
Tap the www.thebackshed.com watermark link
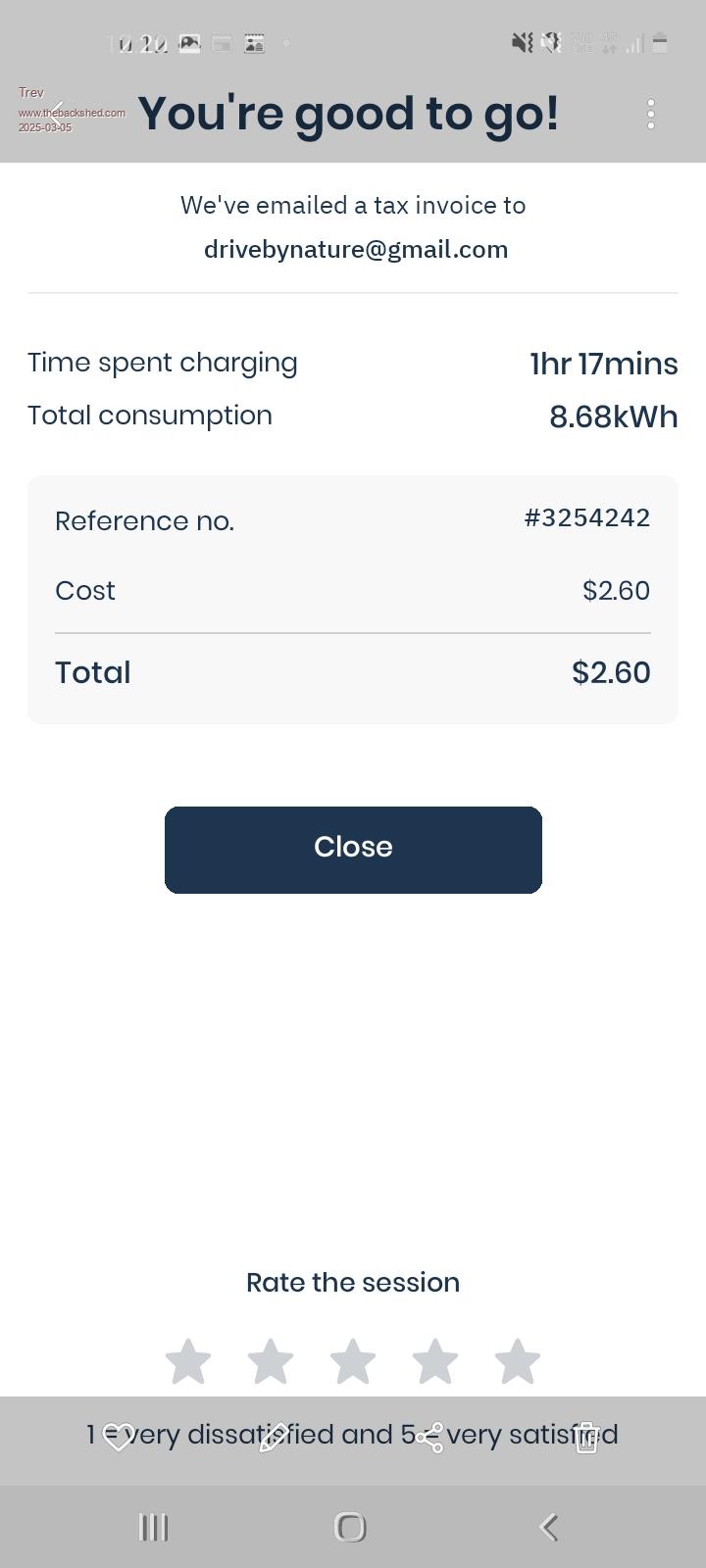click(72, 113)
